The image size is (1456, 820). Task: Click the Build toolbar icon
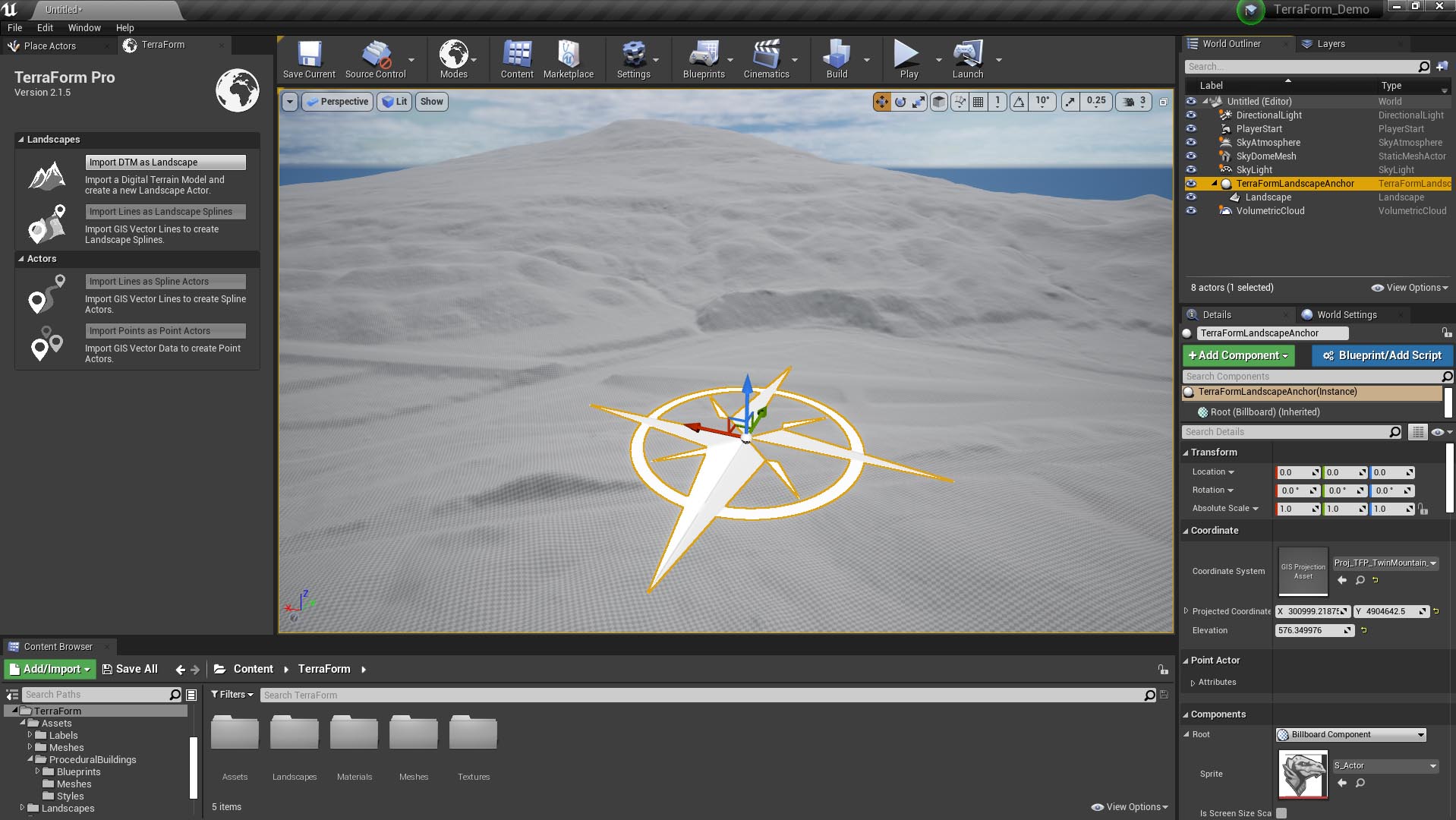[837, 59]
